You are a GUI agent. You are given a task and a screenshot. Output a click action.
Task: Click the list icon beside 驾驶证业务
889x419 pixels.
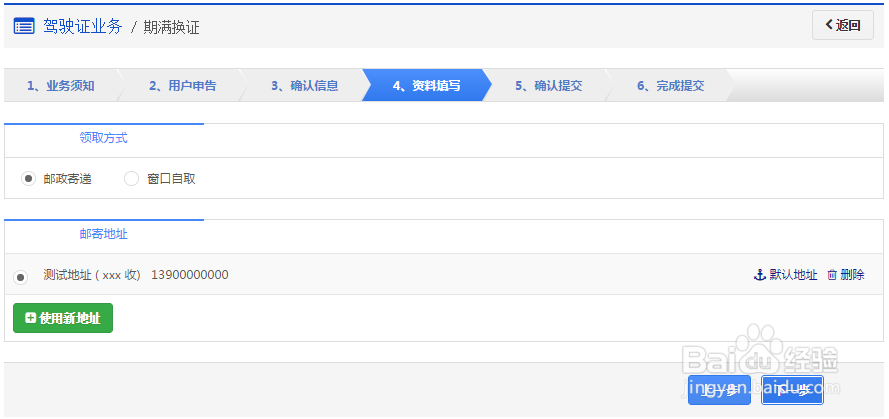[x=24, y=27]
